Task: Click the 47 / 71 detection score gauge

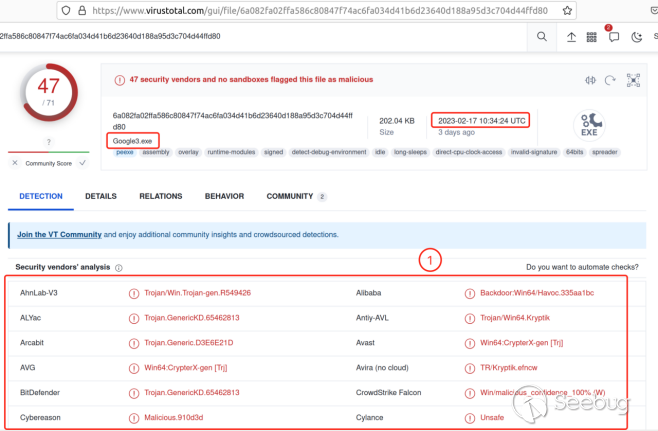Action: pos(49,92)
